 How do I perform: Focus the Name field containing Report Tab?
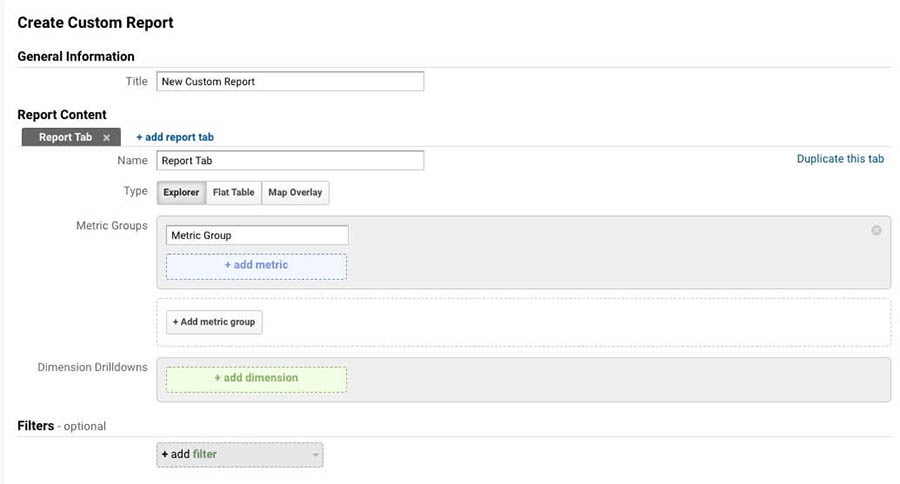290,161
